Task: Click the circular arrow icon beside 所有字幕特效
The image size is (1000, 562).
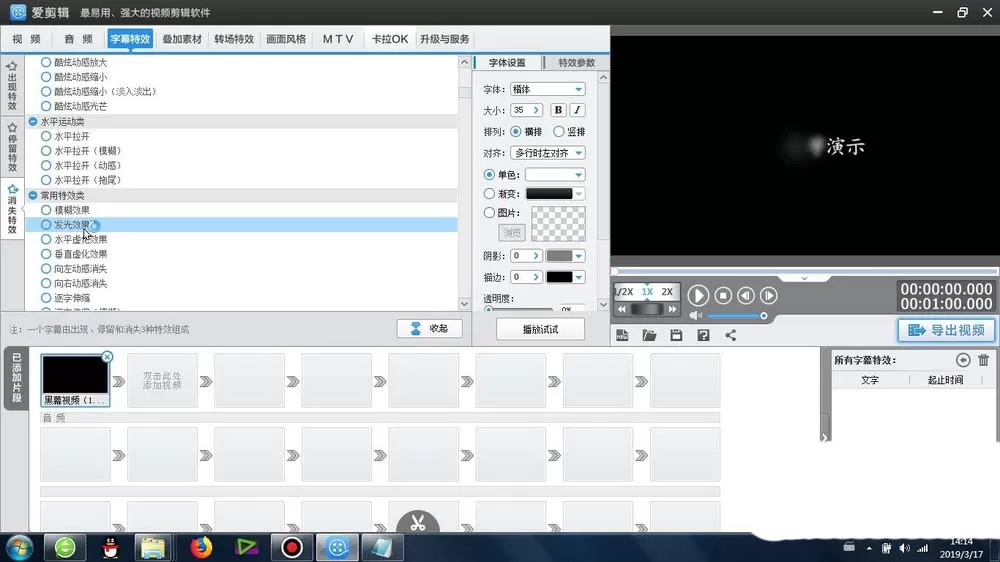Action: tap(963, 360)
